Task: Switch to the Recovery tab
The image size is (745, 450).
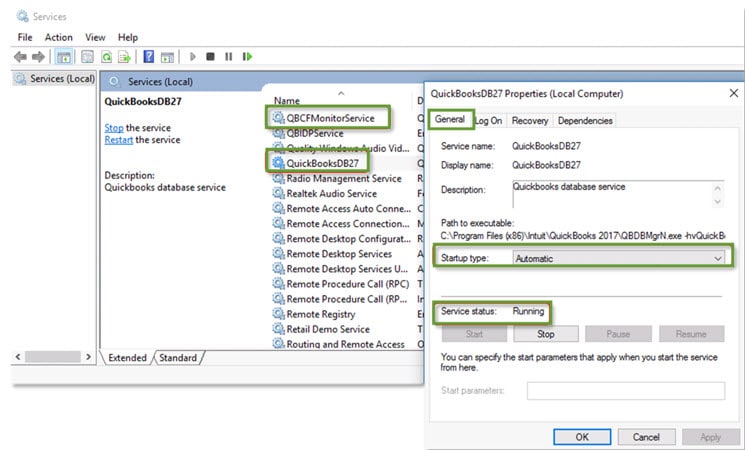Action: coord(530,121)
